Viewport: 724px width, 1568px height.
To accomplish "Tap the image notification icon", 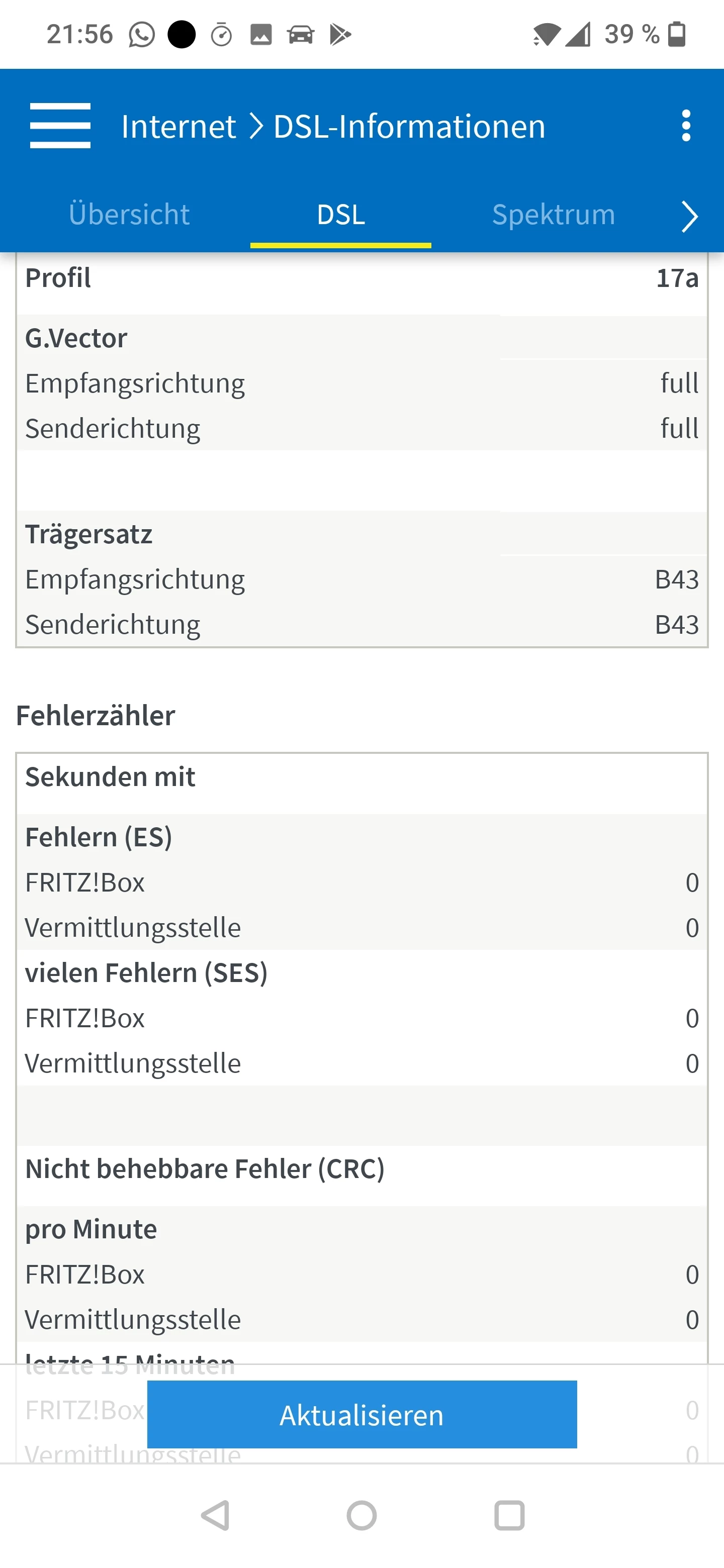I will (260, 35).
